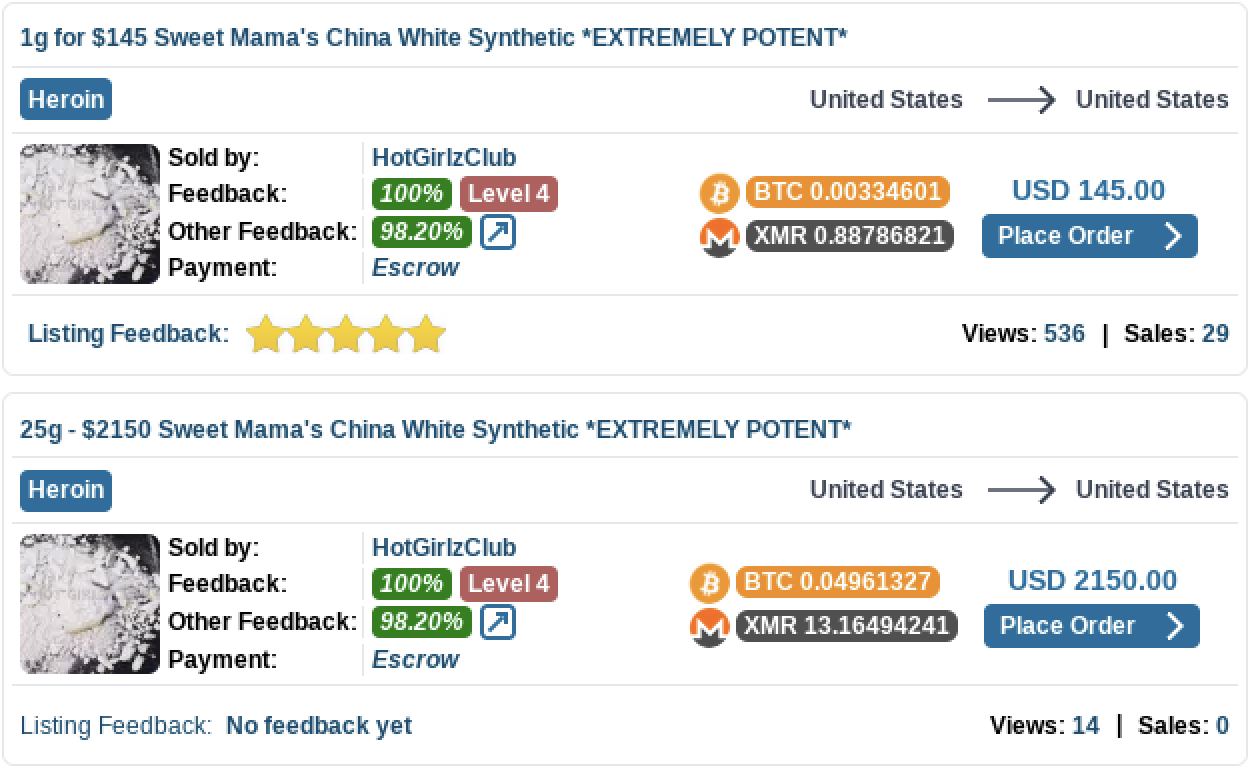The image size is (1254, 780).
Task: Click the Level 4 badge in the 1g listing
Action: click(509, 193)
